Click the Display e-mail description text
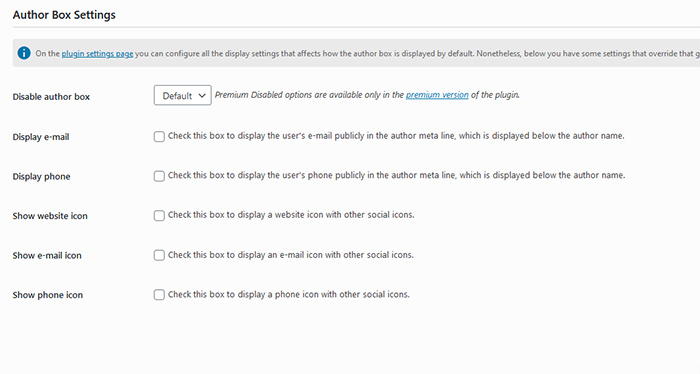The image size is (700, 374). click(396, 136)
